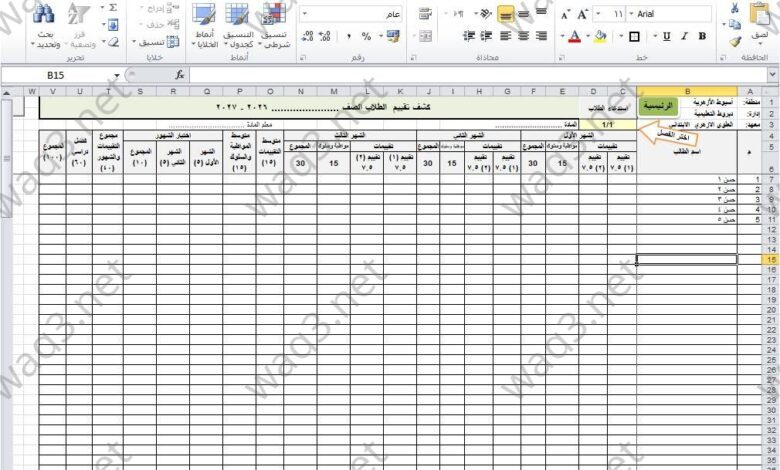Screen dimensions: 780x470
Task: Apply percent style to cell
Action: coord(367,36)
